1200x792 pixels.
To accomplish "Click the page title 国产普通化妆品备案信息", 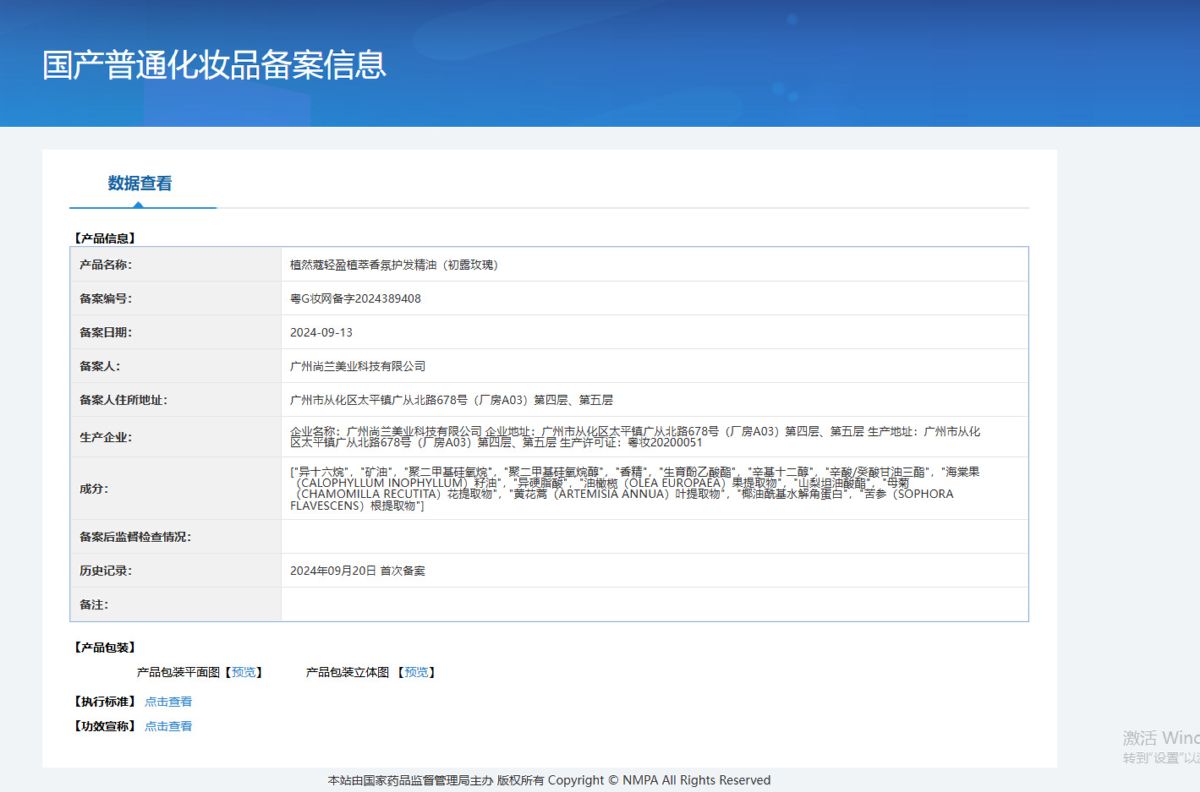I will click(x=214, y=64).
